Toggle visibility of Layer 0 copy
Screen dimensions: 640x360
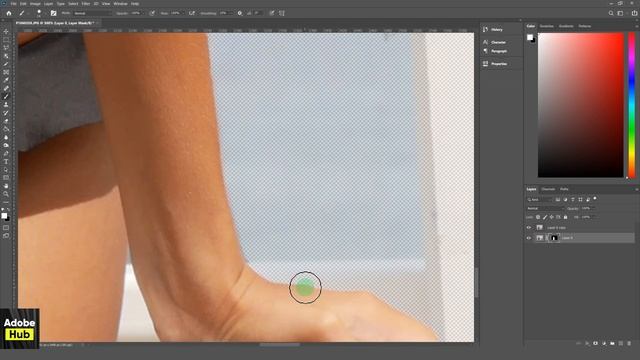(529, 227)
